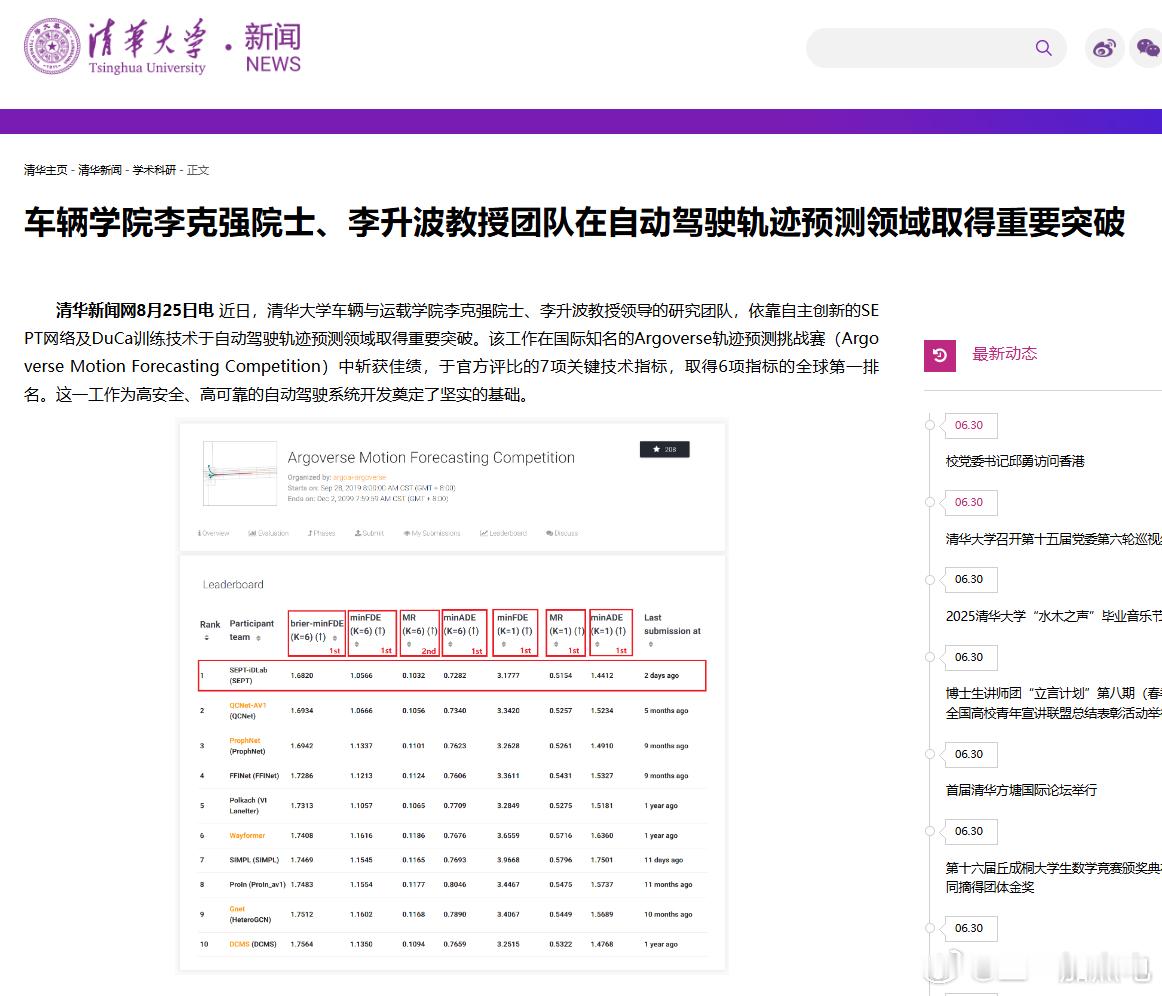
Task: Open news 博士生讲师团"立言计划"第八期
Action: tap(1053, 703)
